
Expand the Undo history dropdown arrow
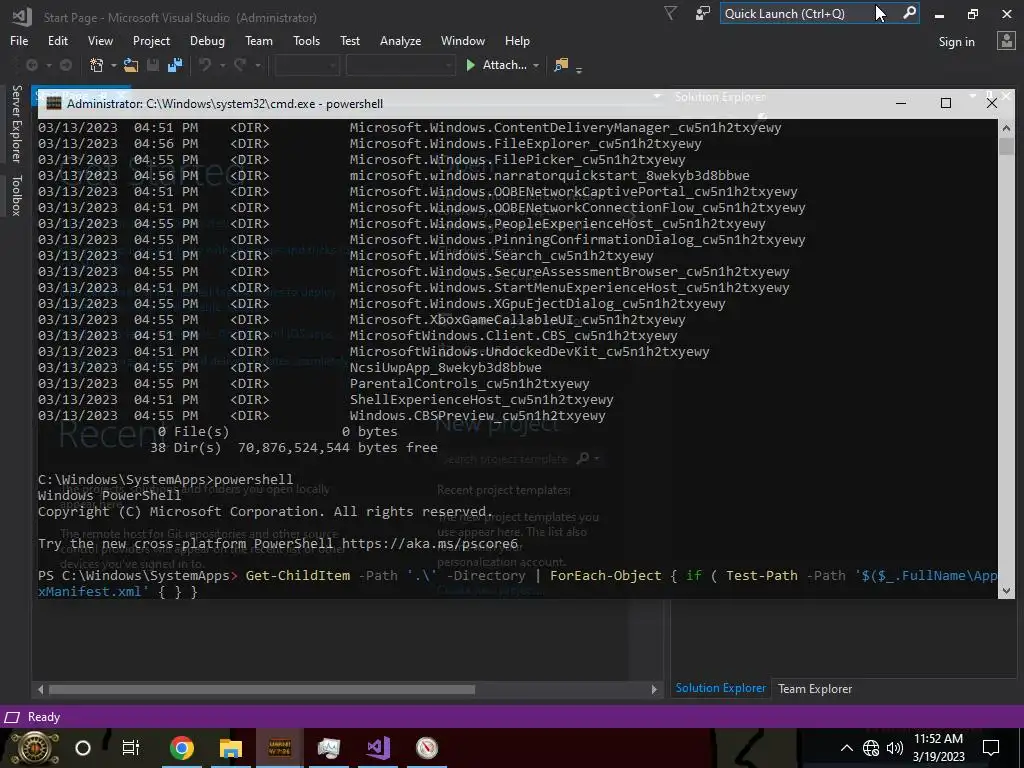(x=222, y=65)
